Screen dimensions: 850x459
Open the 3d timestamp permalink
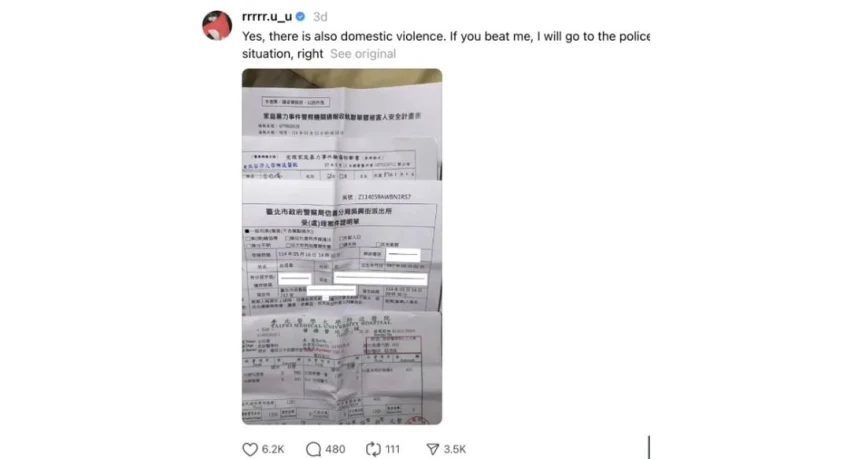[320, 17]
